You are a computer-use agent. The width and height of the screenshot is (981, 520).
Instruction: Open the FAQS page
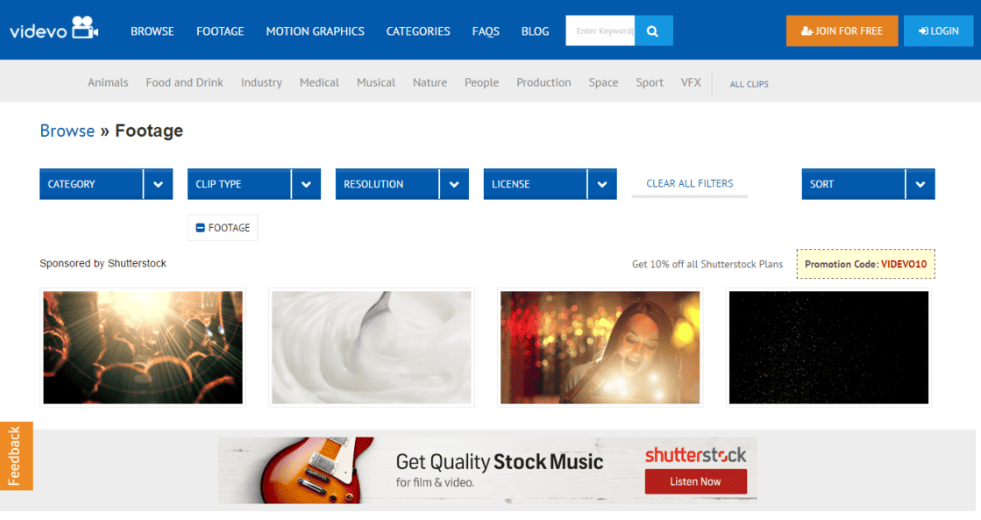[485, 31]
